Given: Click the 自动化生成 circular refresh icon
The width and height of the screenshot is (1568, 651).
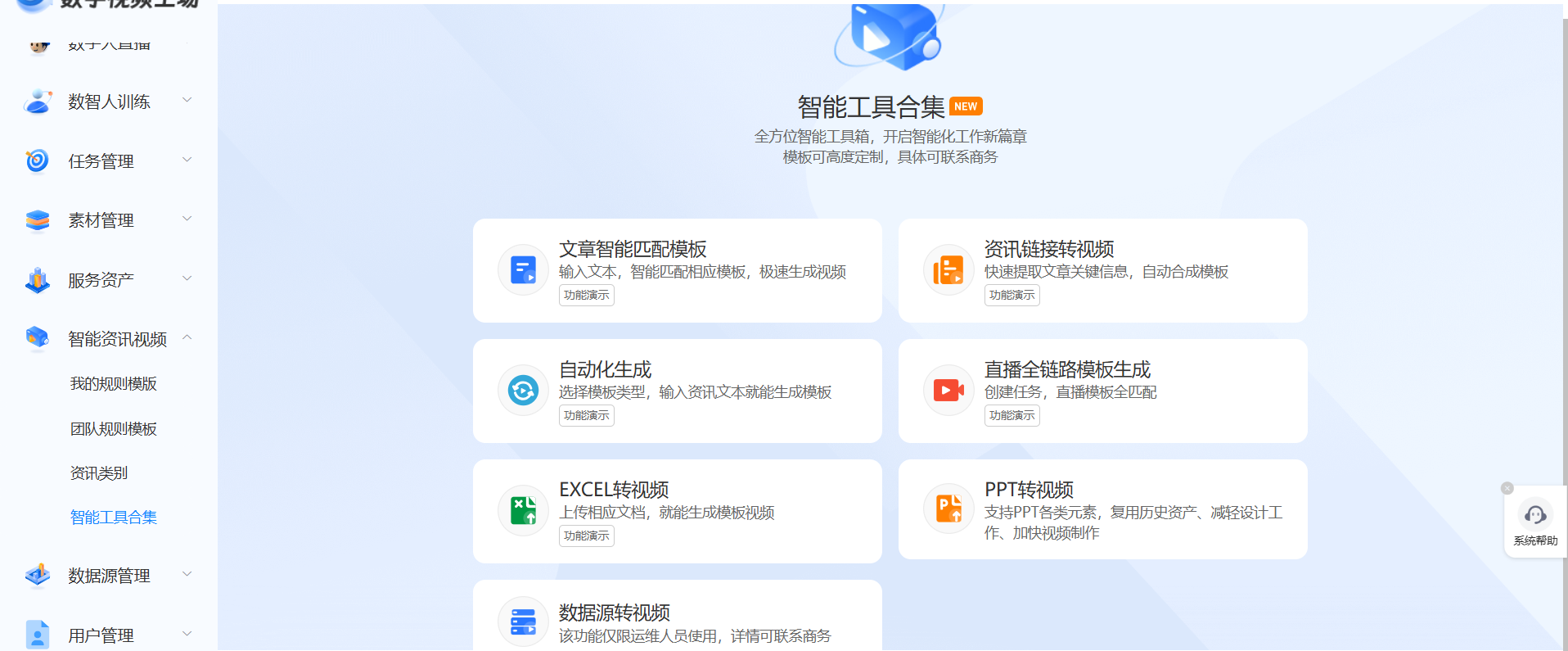Looking at the screenshot, I should click(523, 390).
